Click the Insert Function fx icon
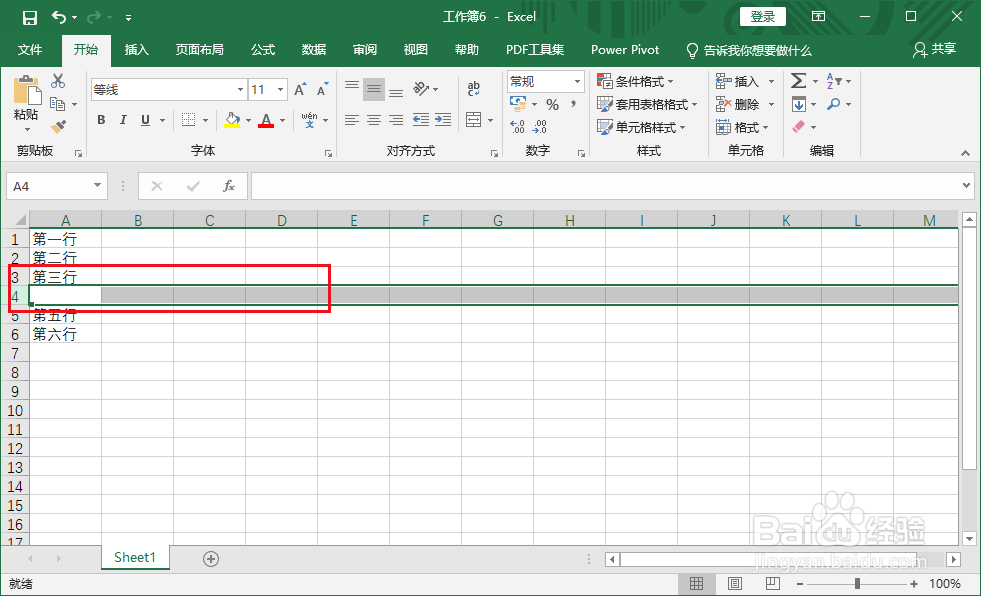Screen dimensions: 981x596 [x=229, y=186]
